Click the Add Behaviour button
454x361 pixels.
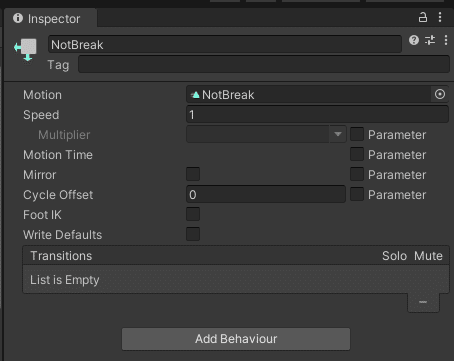click(236, 339)
